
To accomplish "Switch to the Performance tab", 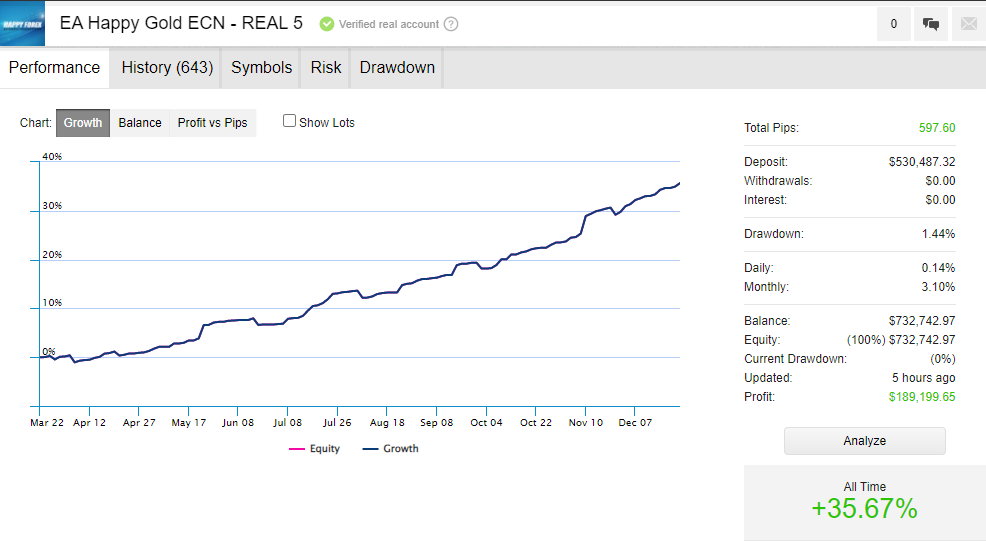I will (x=55, y=67).
